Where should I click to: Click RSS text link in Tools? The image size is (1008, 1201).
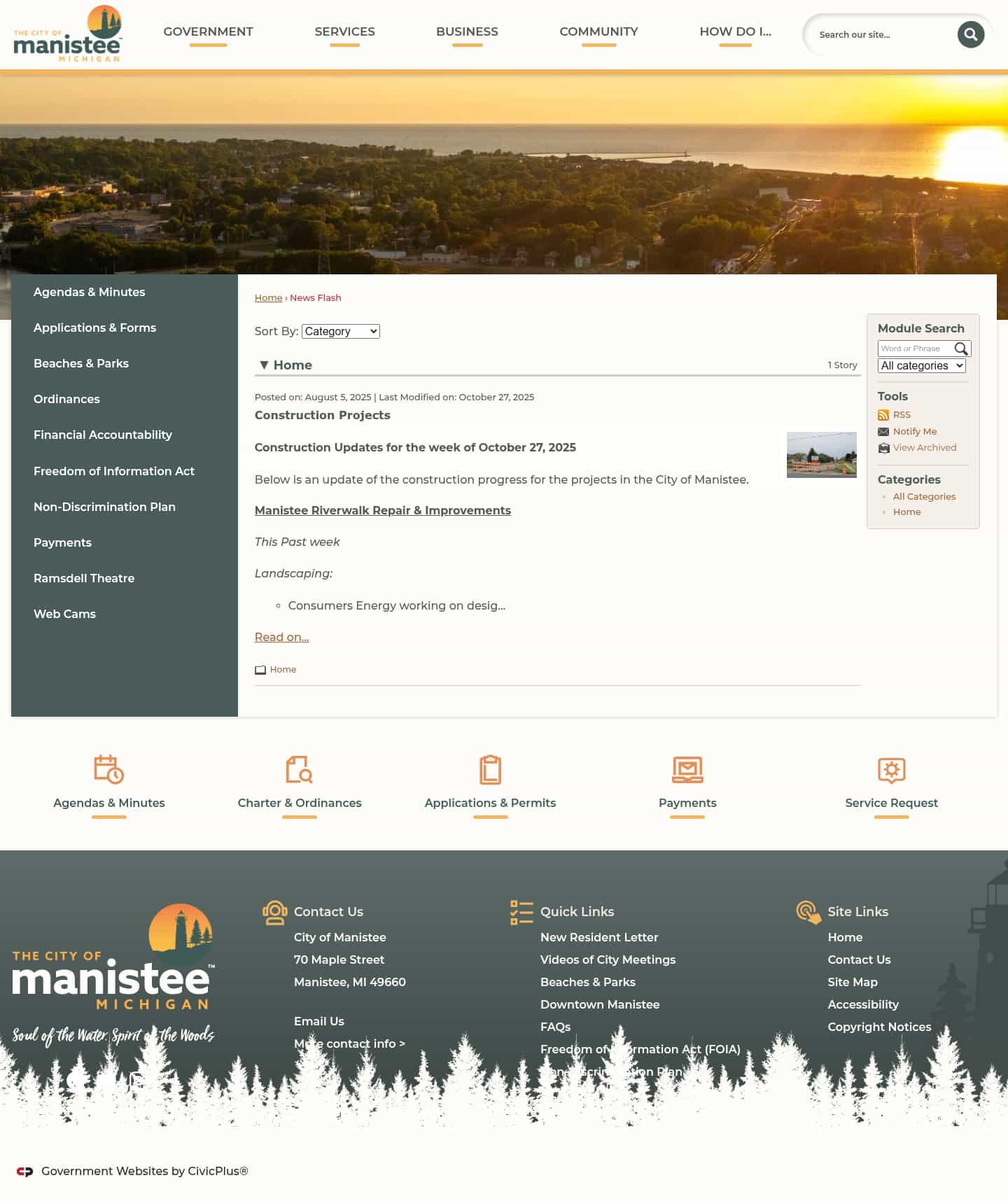tap(902, 415)
